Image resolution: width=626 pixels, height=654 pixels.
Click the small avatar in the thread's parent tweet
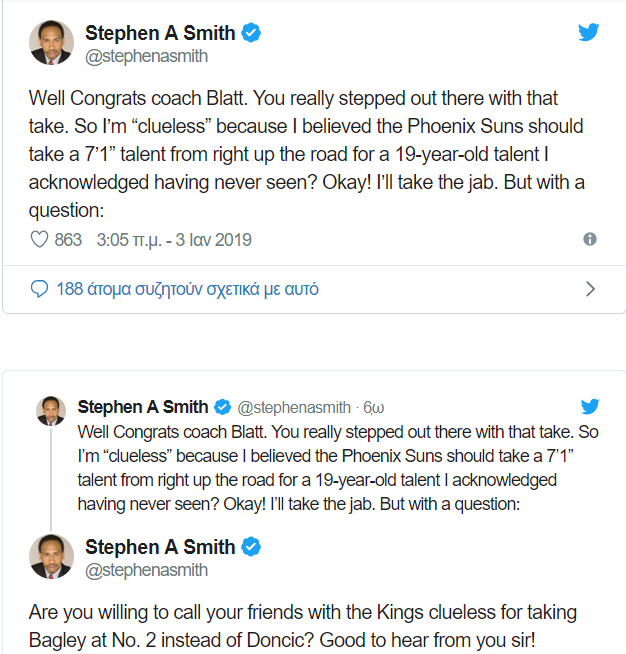[x=50, y=410]
